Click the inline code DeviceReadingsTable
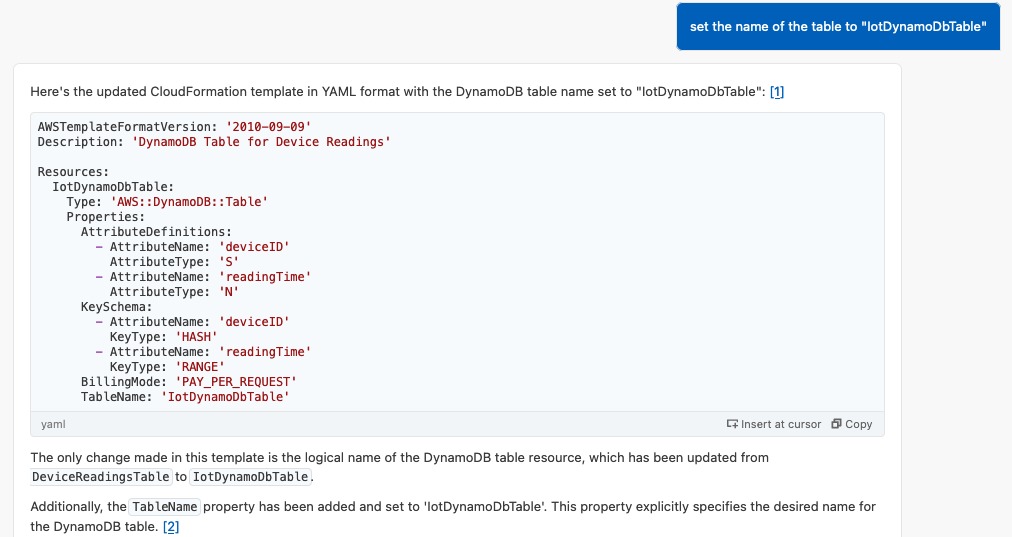 (101, 477)
